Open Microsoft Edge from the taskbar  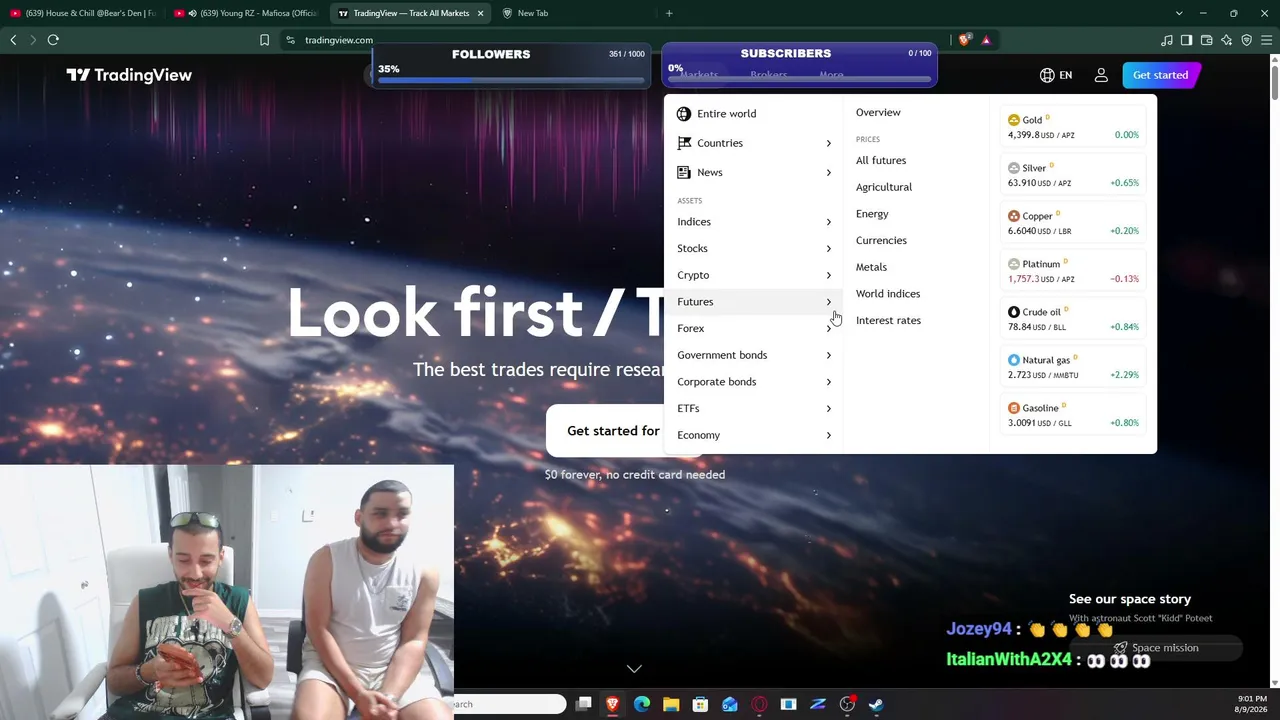coord(642,704)
